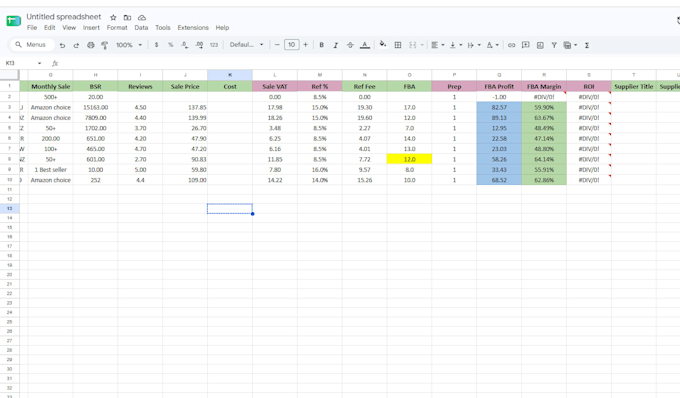Viewport: 680px width, 398px height.
Task: Select the '1 Best seller' cell
Action: click(x=50, y=170)
